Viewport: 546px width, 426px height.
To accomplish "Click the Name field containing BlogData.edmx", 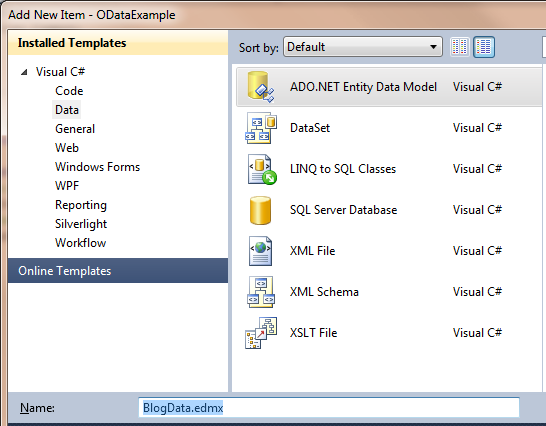I will pyautogui.click(x=329, y=408).
